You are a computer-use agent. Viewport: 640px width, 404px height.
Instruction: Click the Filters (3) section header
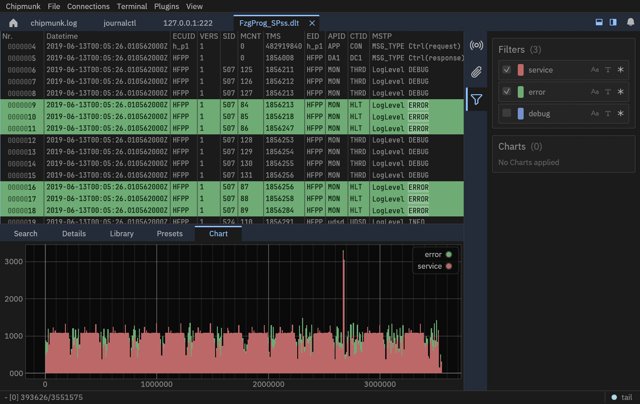tap(520, 49)
